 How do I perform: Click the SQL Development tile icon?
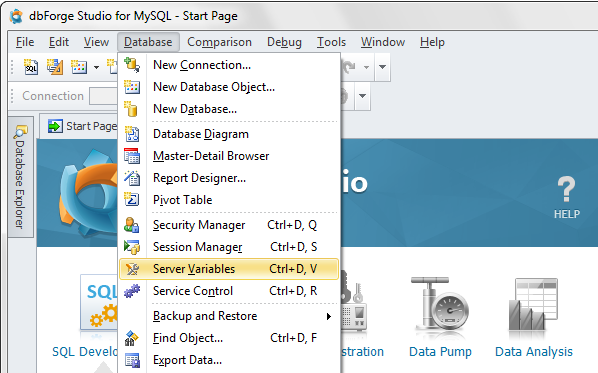tap(99, 301)
